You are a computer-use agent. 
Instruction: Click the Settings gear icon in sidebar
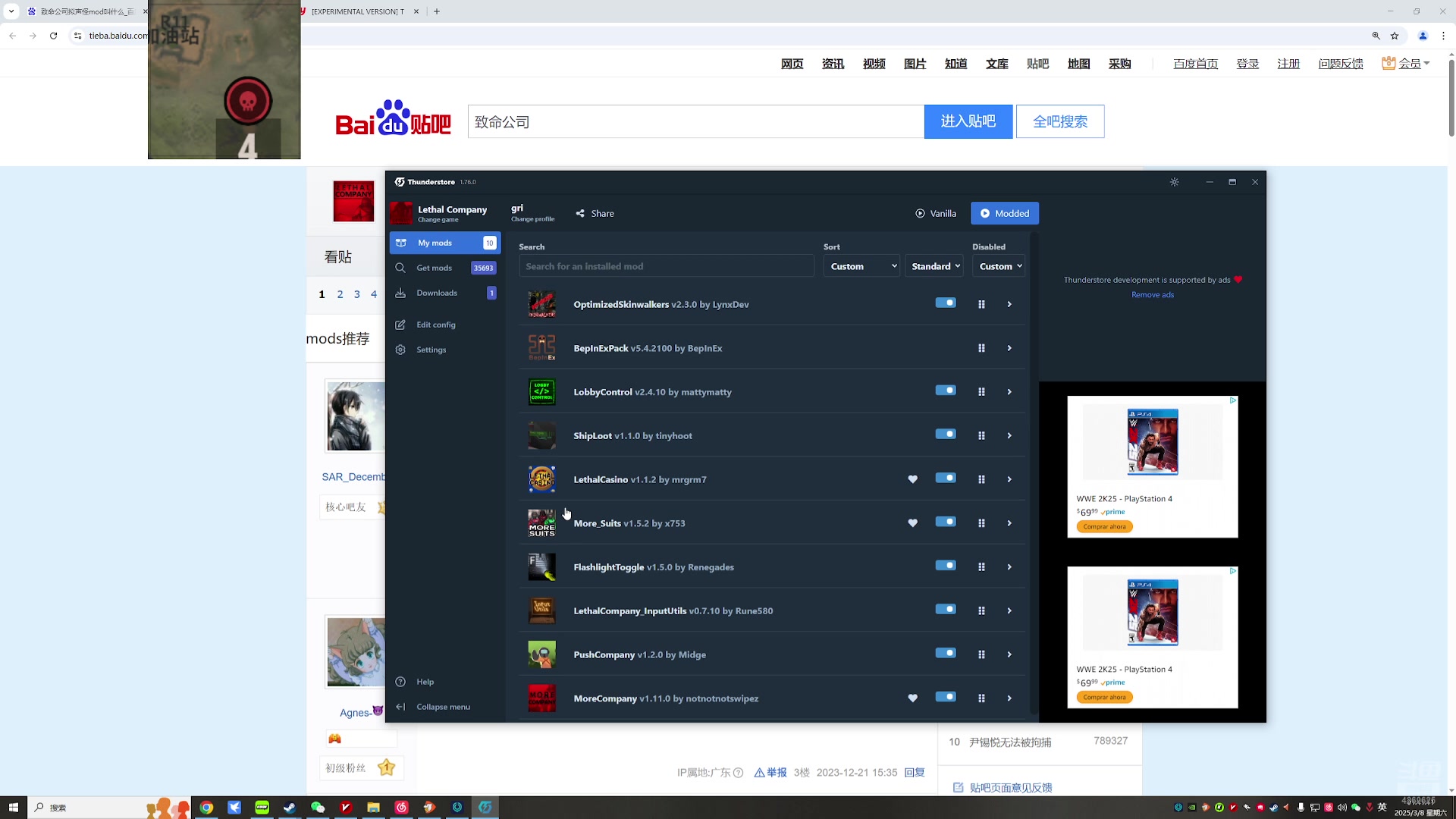[x=400, y=350]
